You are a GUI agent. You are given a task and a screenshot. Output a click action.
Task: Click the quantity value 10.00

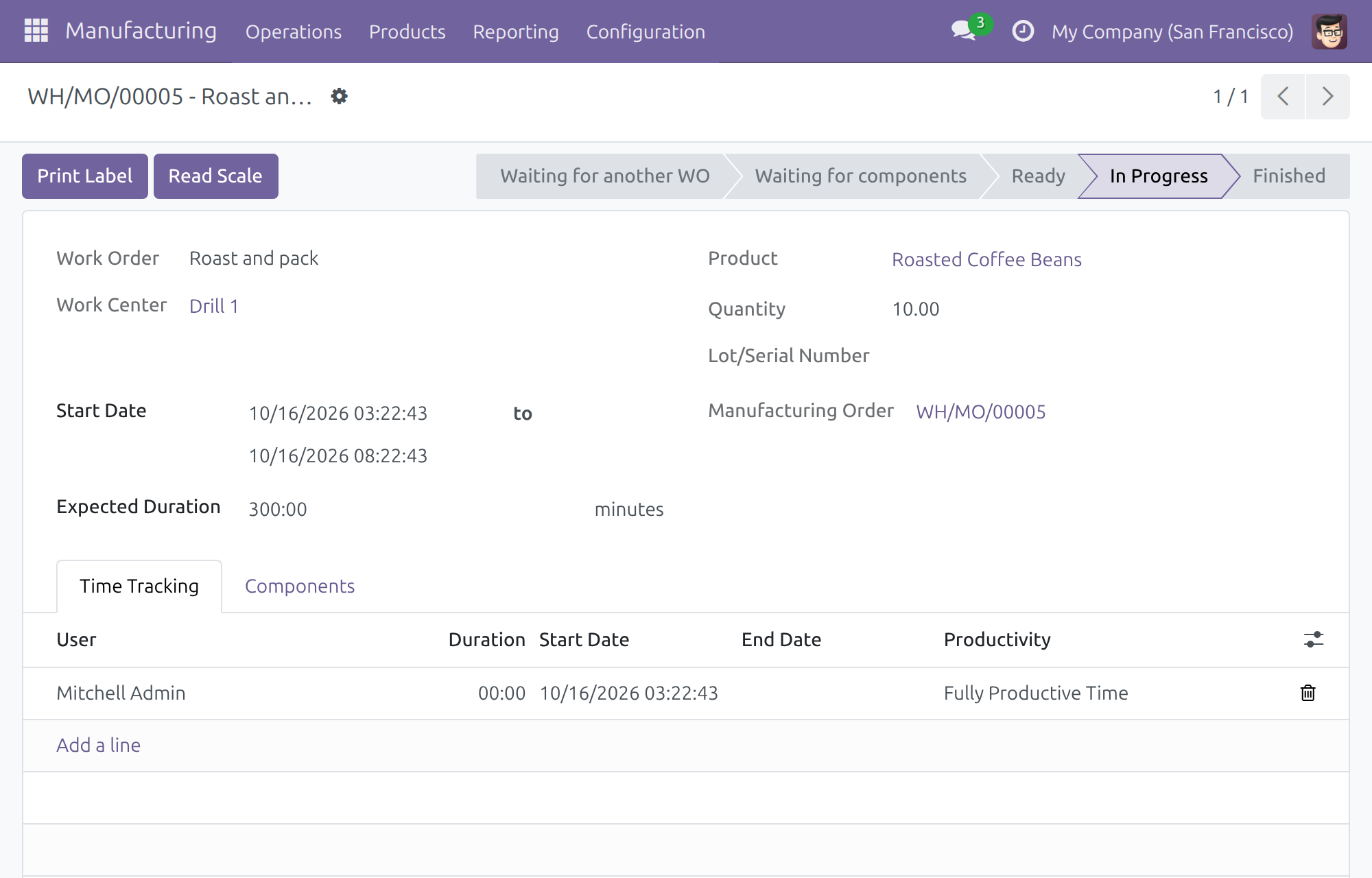point(916,309)
